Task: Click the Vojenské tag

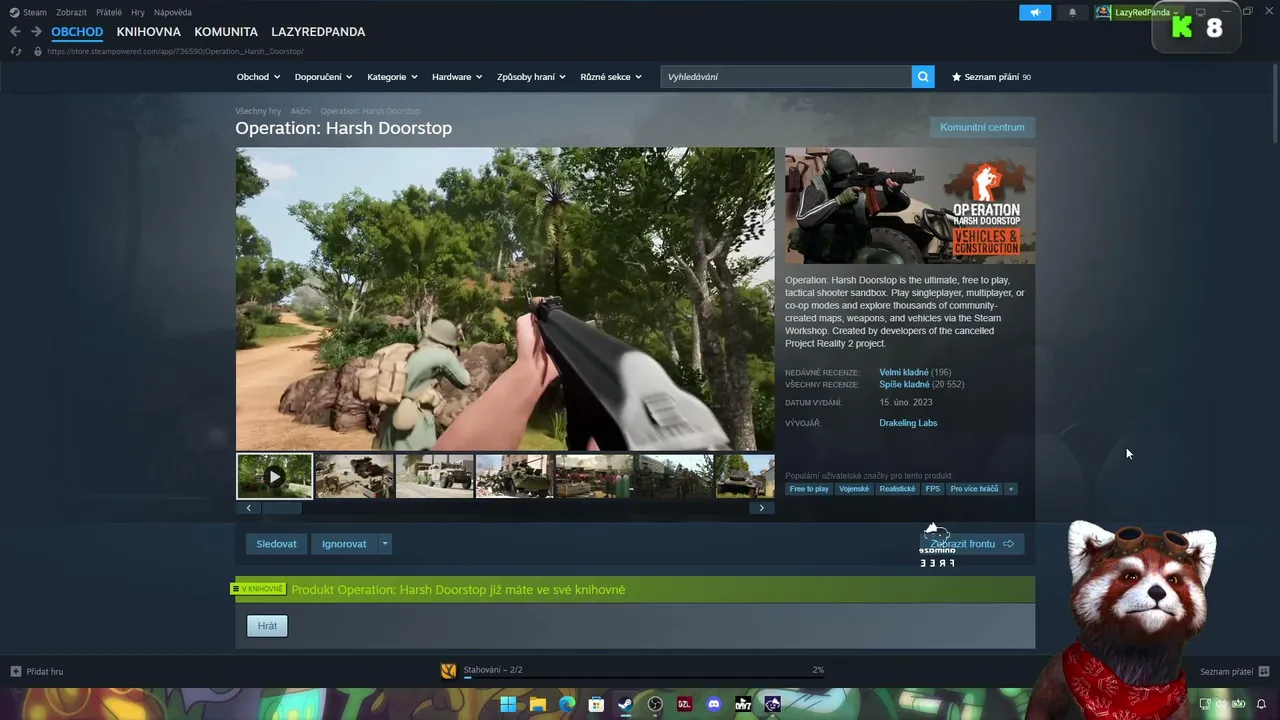Action: pos(854,489)
